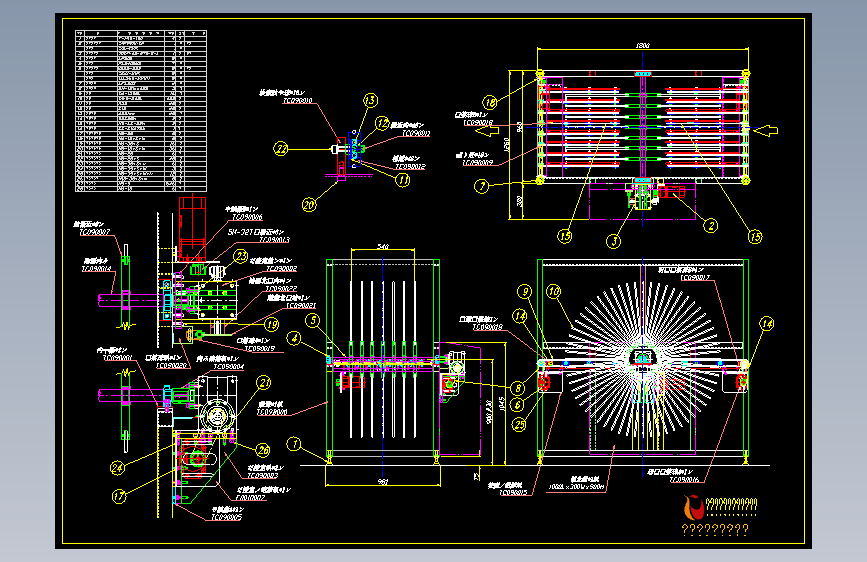Select balloon number 23 callout
This screenshot has height=562, width=867.
[241, 256]
